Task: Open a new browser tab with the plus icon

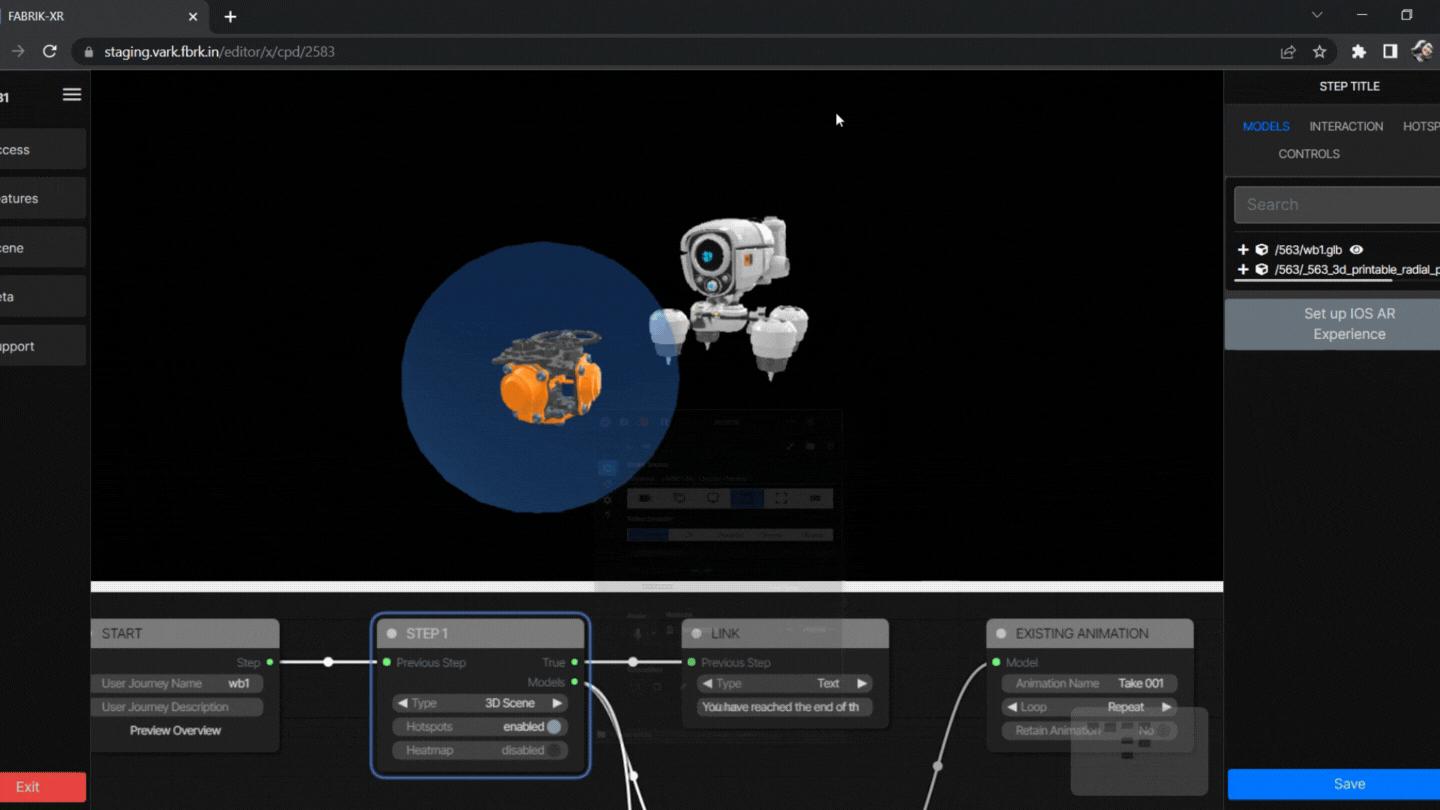Action: pos(230,17)
